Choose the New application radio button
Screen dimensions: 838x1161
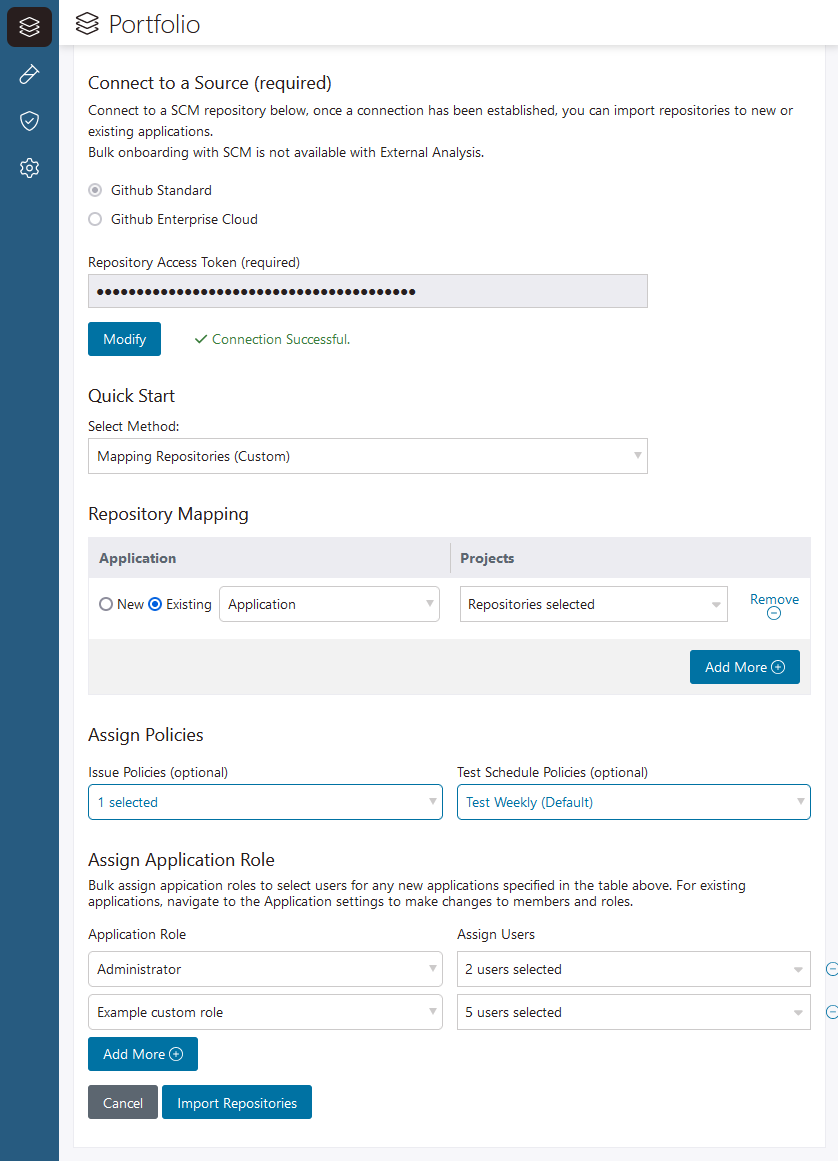pyautogui.click(x=106, y=604)
